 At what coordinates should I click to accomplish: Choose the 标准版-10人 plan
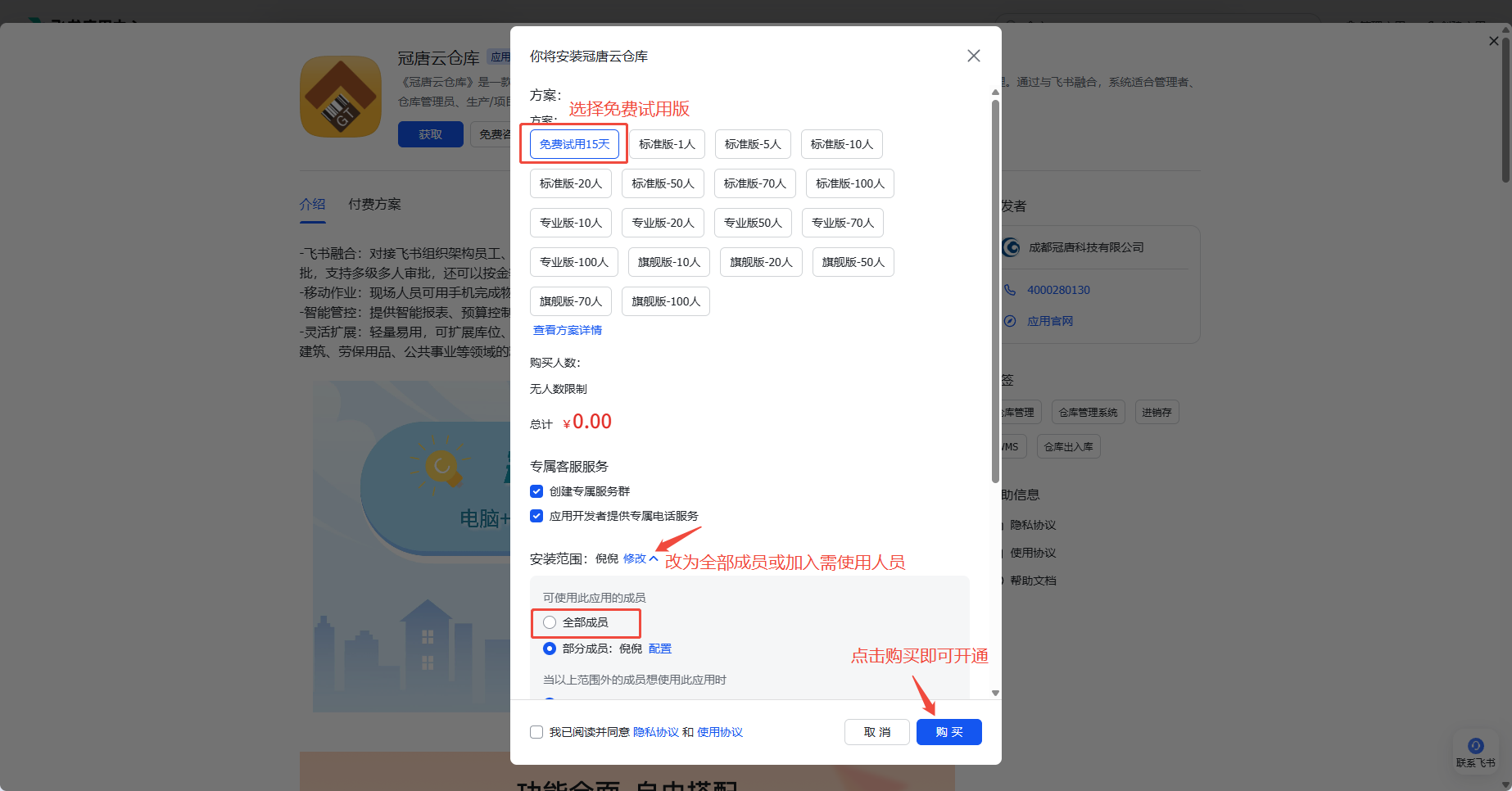pyautogui.click(x=842, y=144)
